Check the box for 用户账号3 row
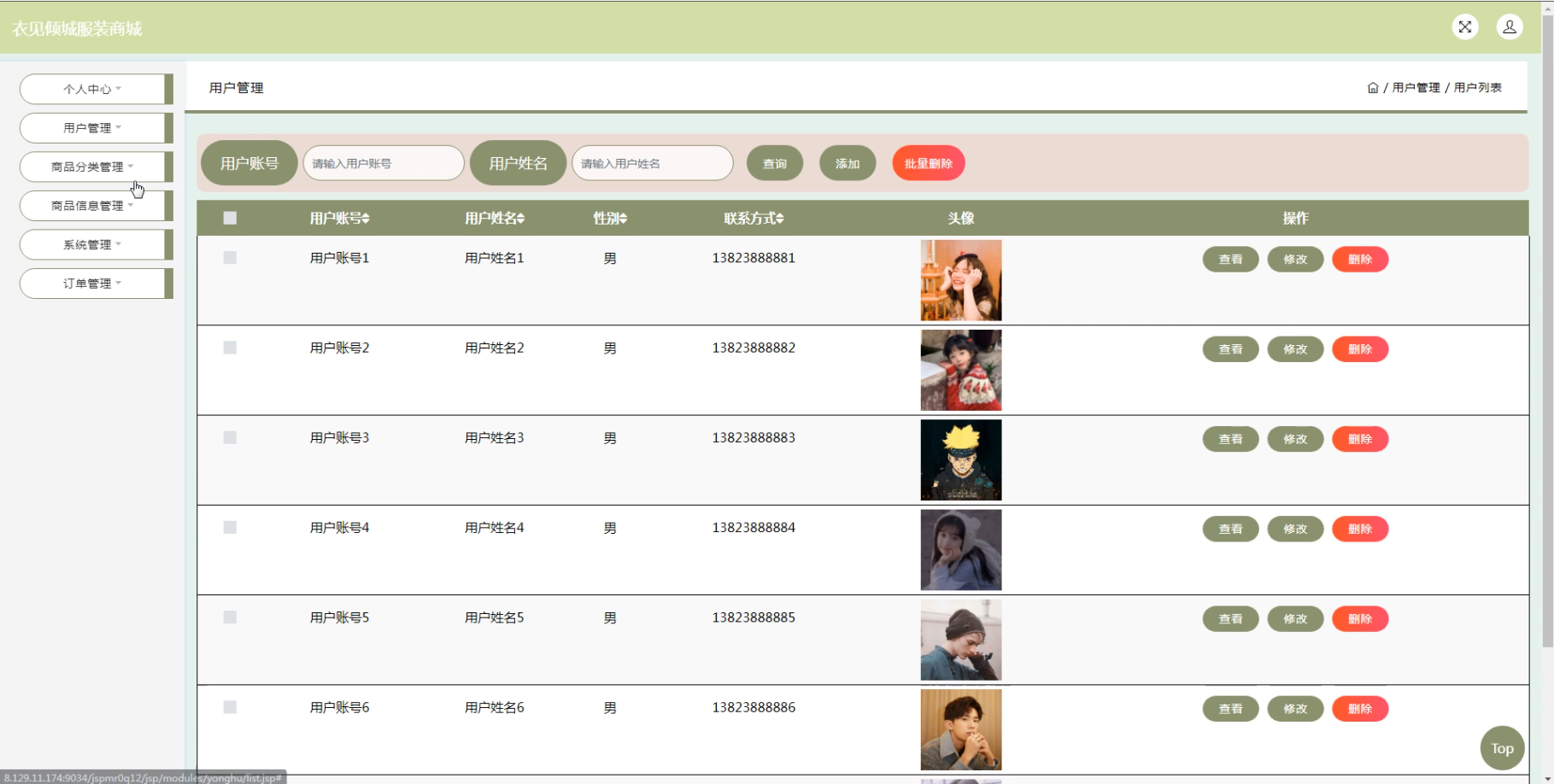The width and height of the screenshot is (1554, 784). [230, 437]
